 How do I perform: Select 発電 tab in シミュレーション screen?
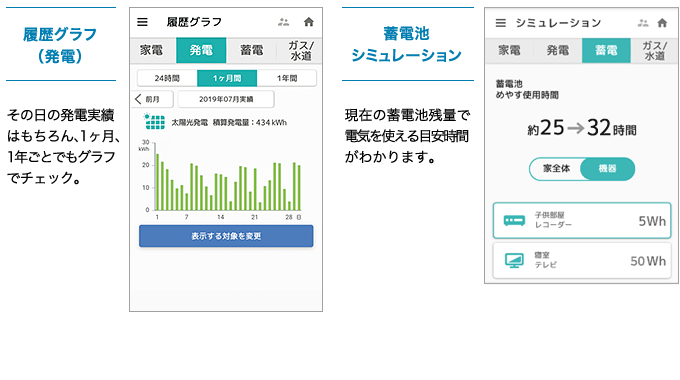coord(558,50)
